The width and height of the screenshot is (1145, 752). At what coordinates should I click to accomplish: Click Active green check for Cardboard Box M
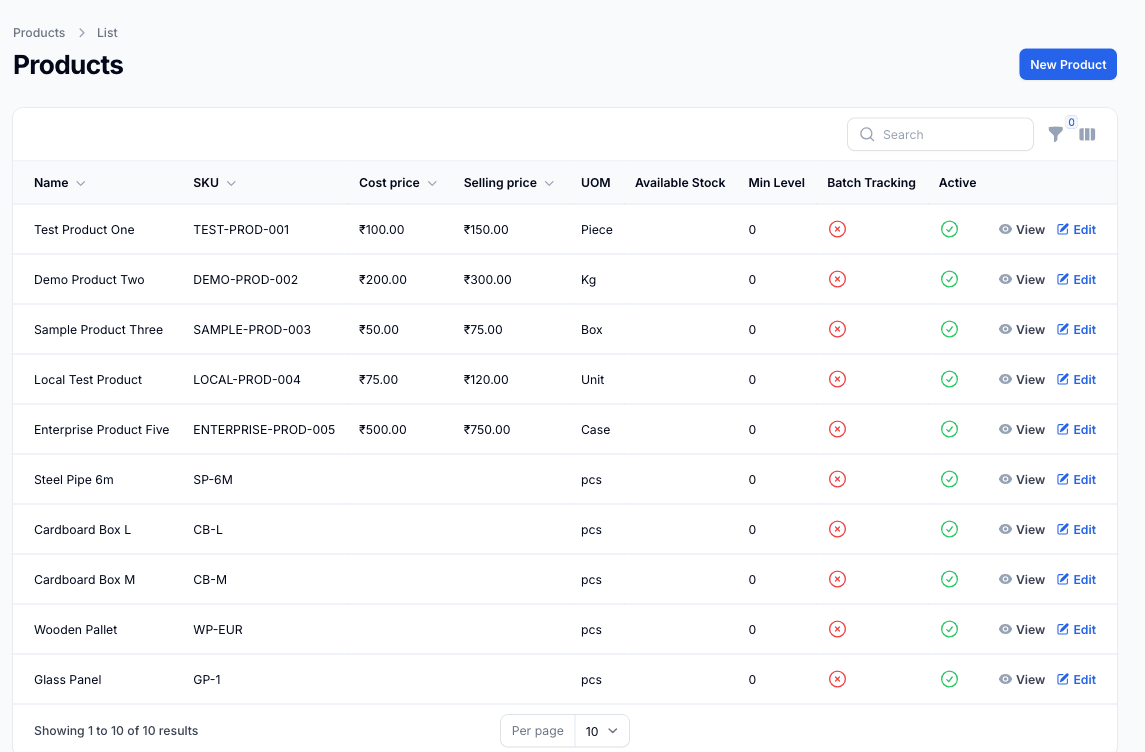pos(949,580)
